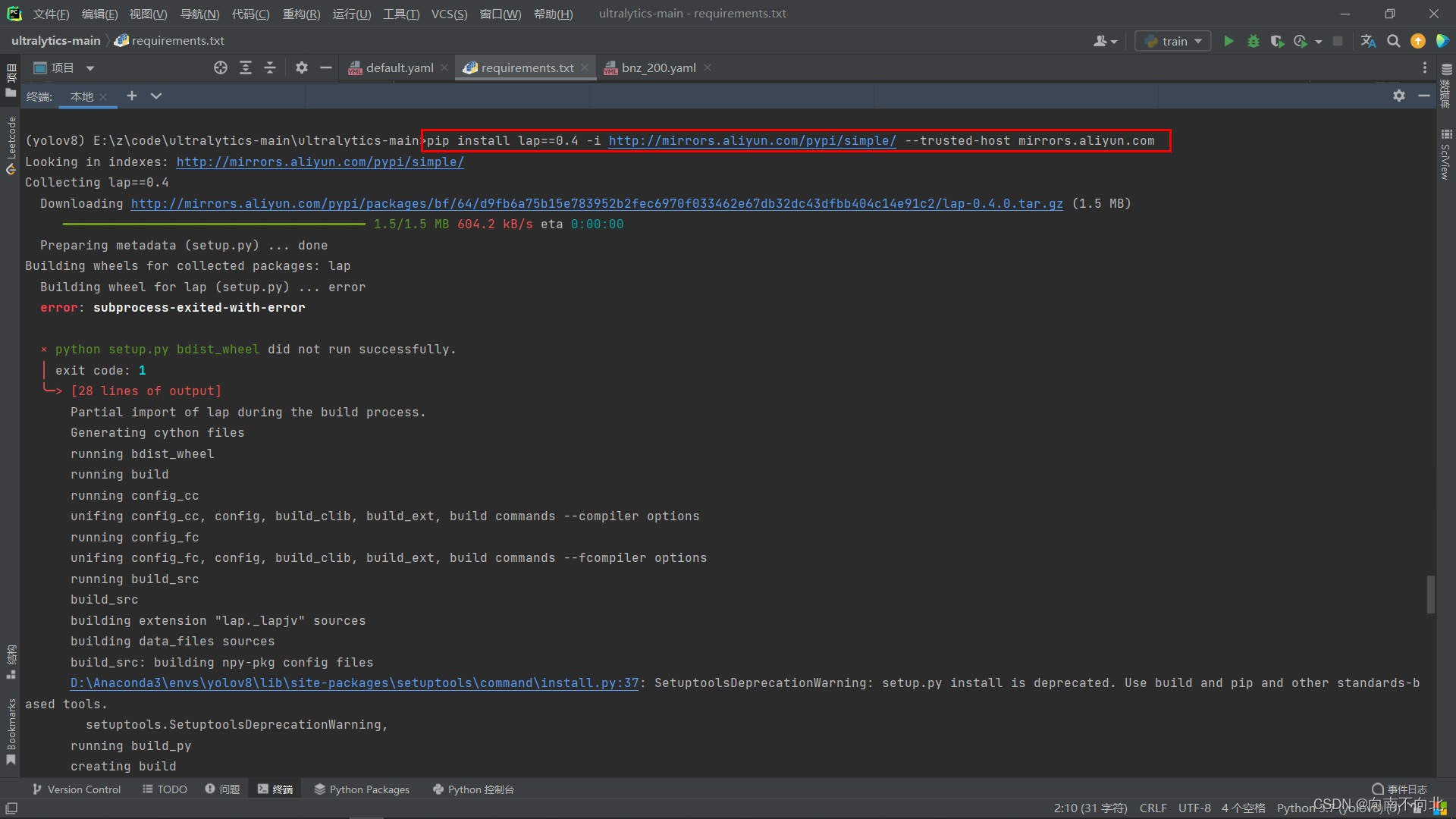Open the 导航(N) menu
Screen dimensions: 1456x819
point(199,14)
